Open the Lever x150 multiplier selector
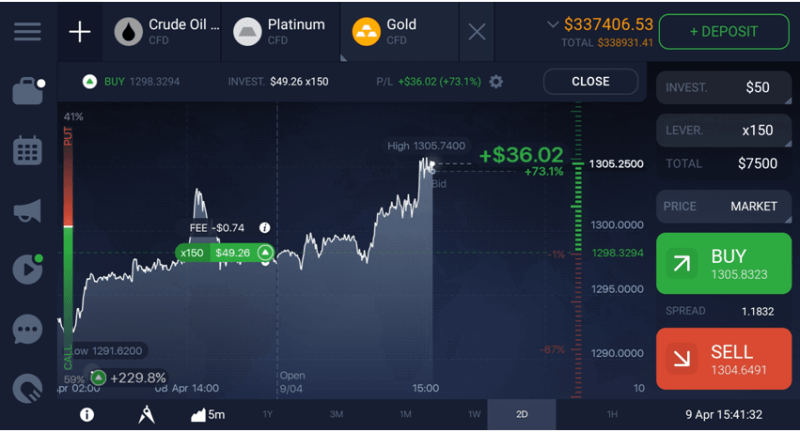This screenshot has height=432, width=800. tap(723, 130)
